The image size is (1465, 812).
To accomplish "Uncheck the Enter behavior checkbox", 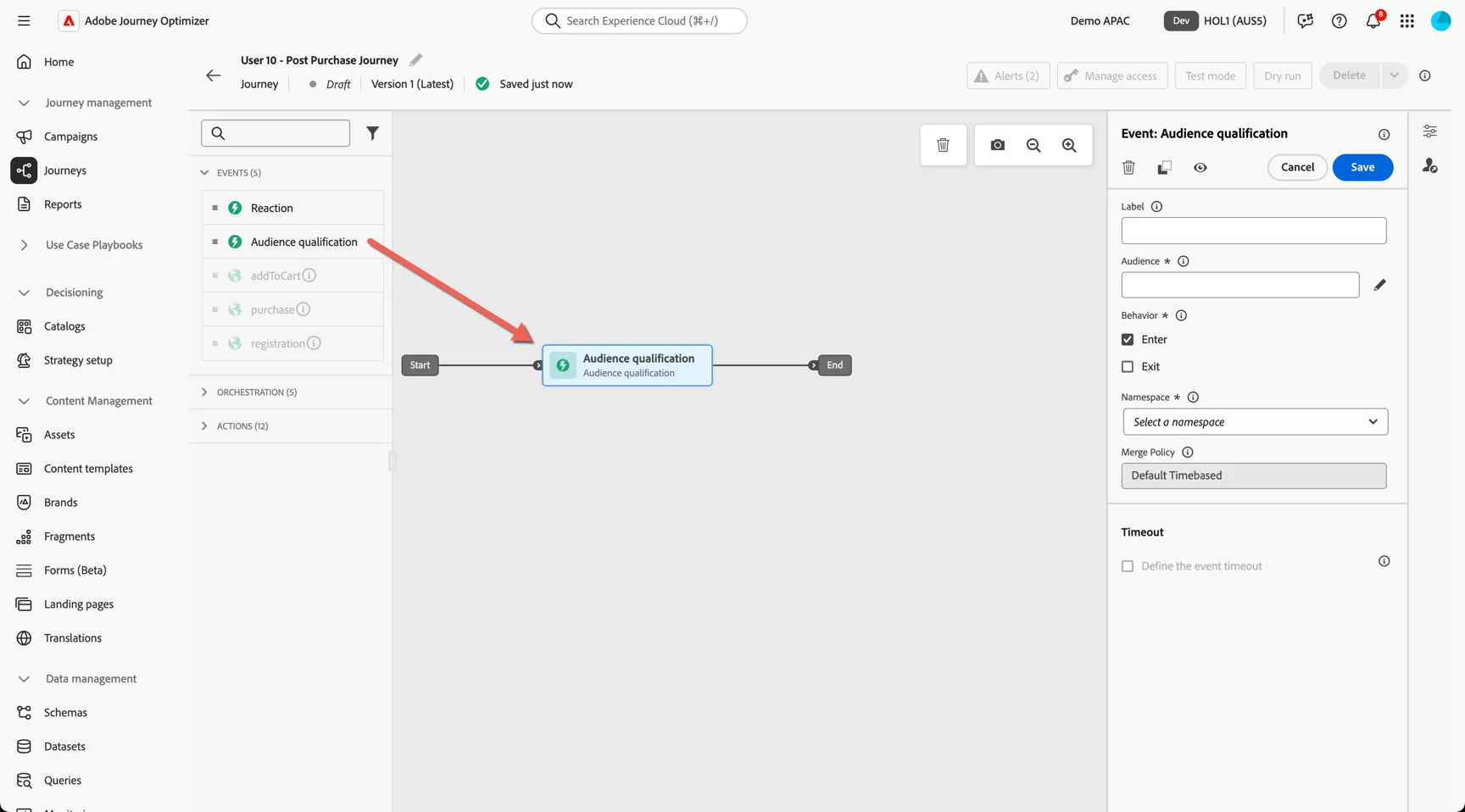I will pos(1127,339).
